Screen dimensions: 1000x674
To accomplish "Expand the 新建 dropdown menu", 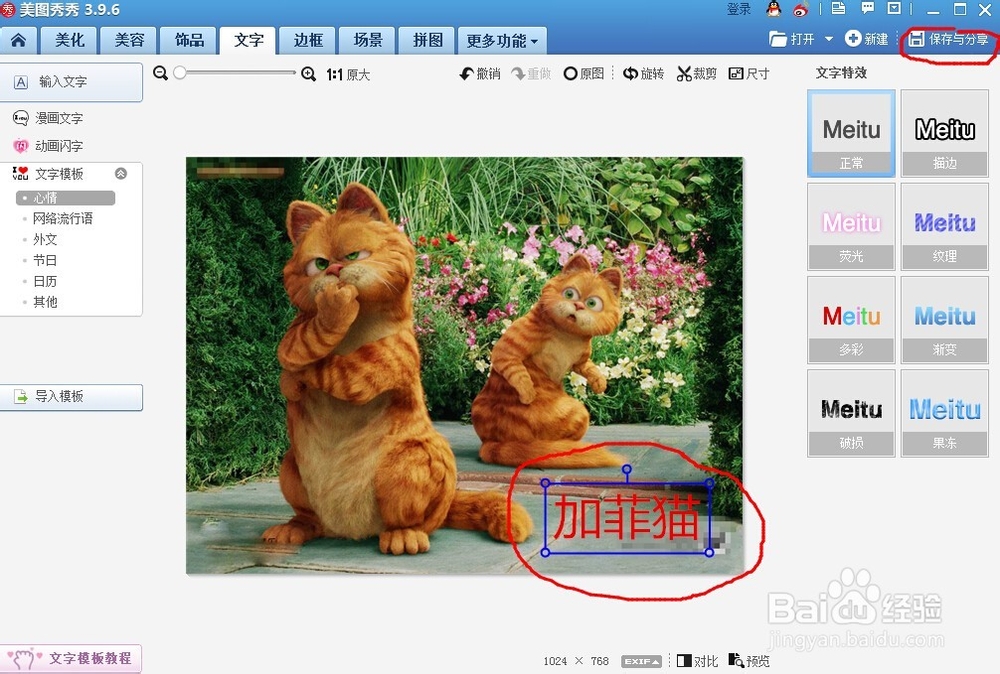I will [x=869, y=39].
